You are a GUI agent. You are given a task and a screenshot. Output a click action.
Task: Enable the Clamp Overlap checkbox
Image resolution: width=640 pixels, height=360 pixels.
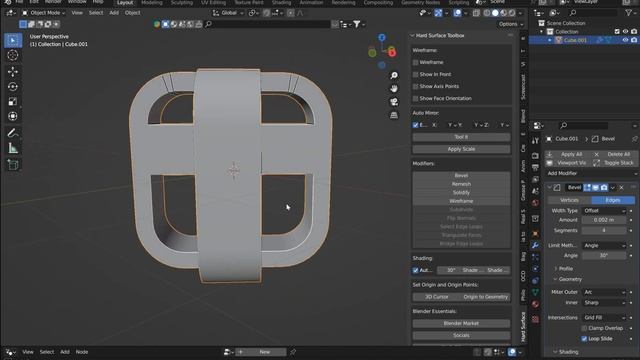coord(584,328)
